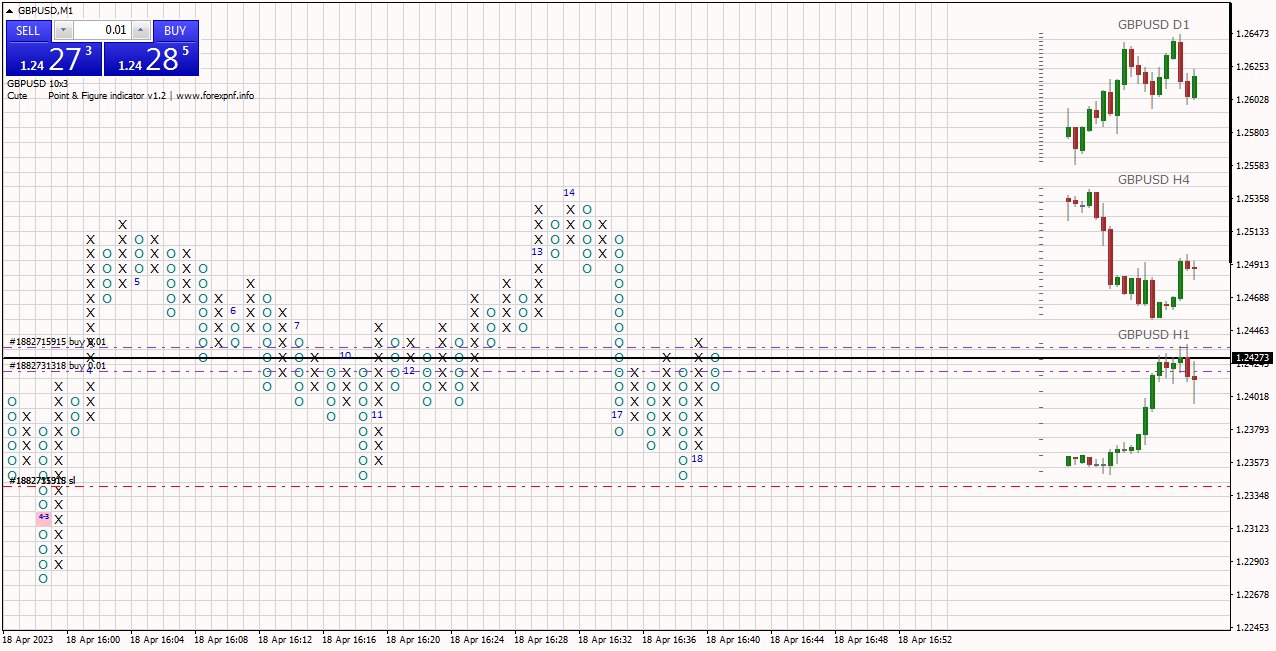Click the Point & Figure indicator v1.2 text

[x=107, y=96]
